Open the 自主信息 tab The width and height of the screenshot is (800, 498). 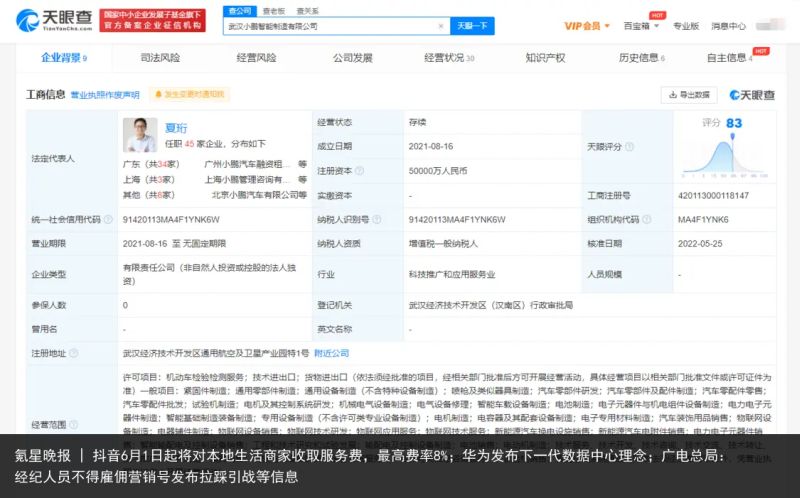pyautogui.click(x=730, y=58)
